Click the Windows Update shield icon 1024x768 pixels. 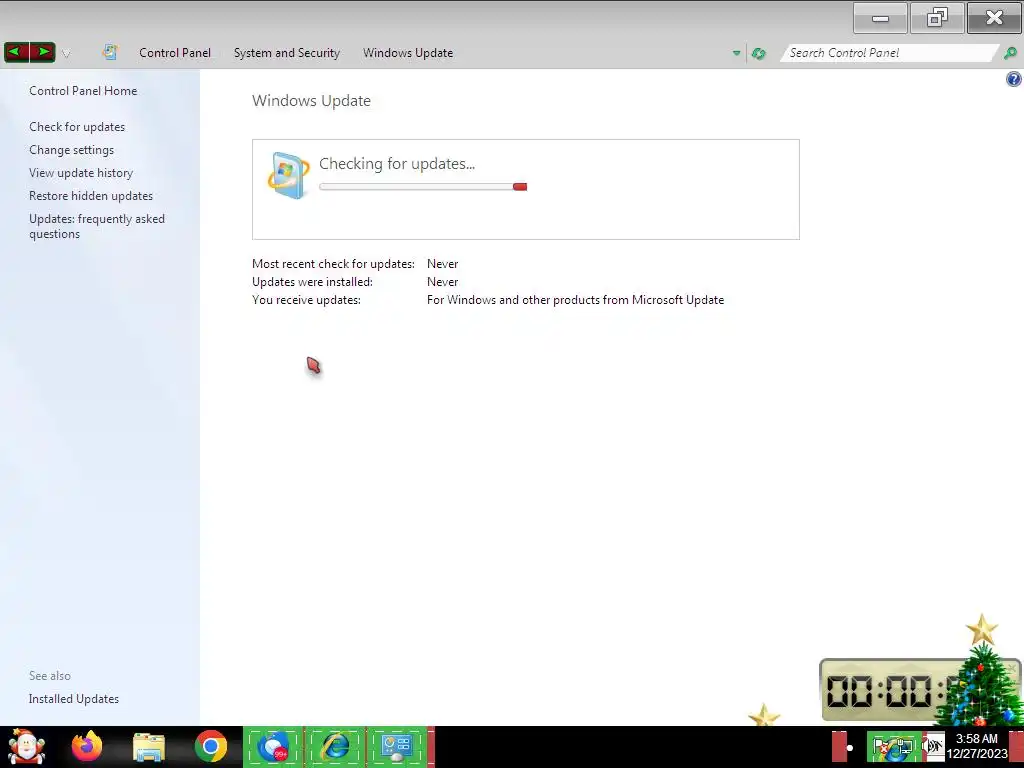(x=288, y=175)
